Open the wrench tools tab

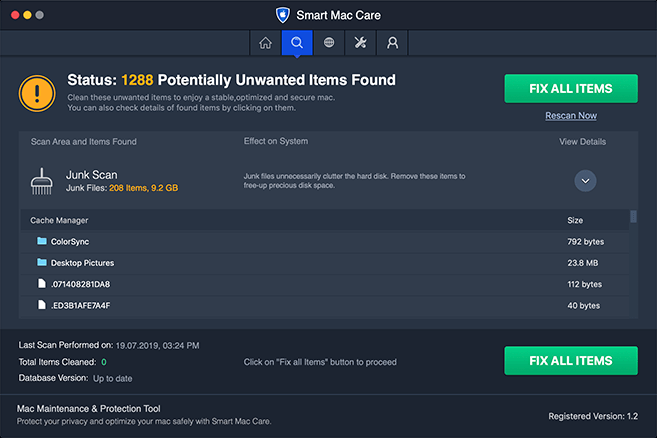[360, 43]
